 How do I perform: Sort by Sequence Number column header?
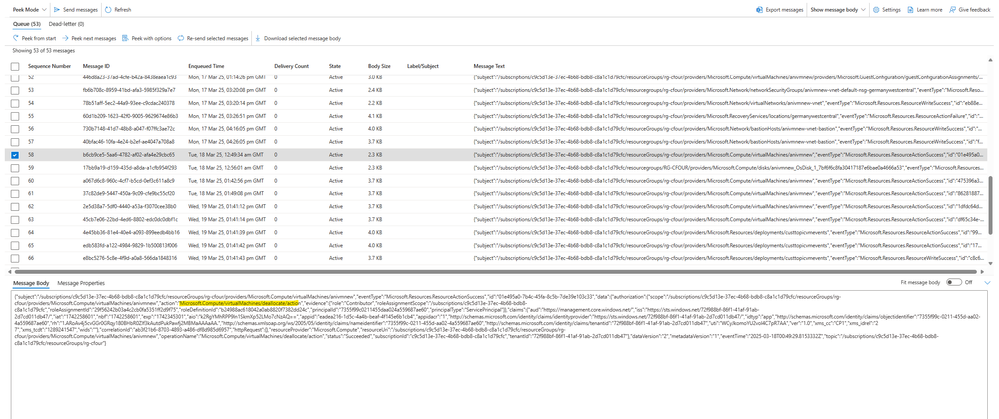(49, 66)
